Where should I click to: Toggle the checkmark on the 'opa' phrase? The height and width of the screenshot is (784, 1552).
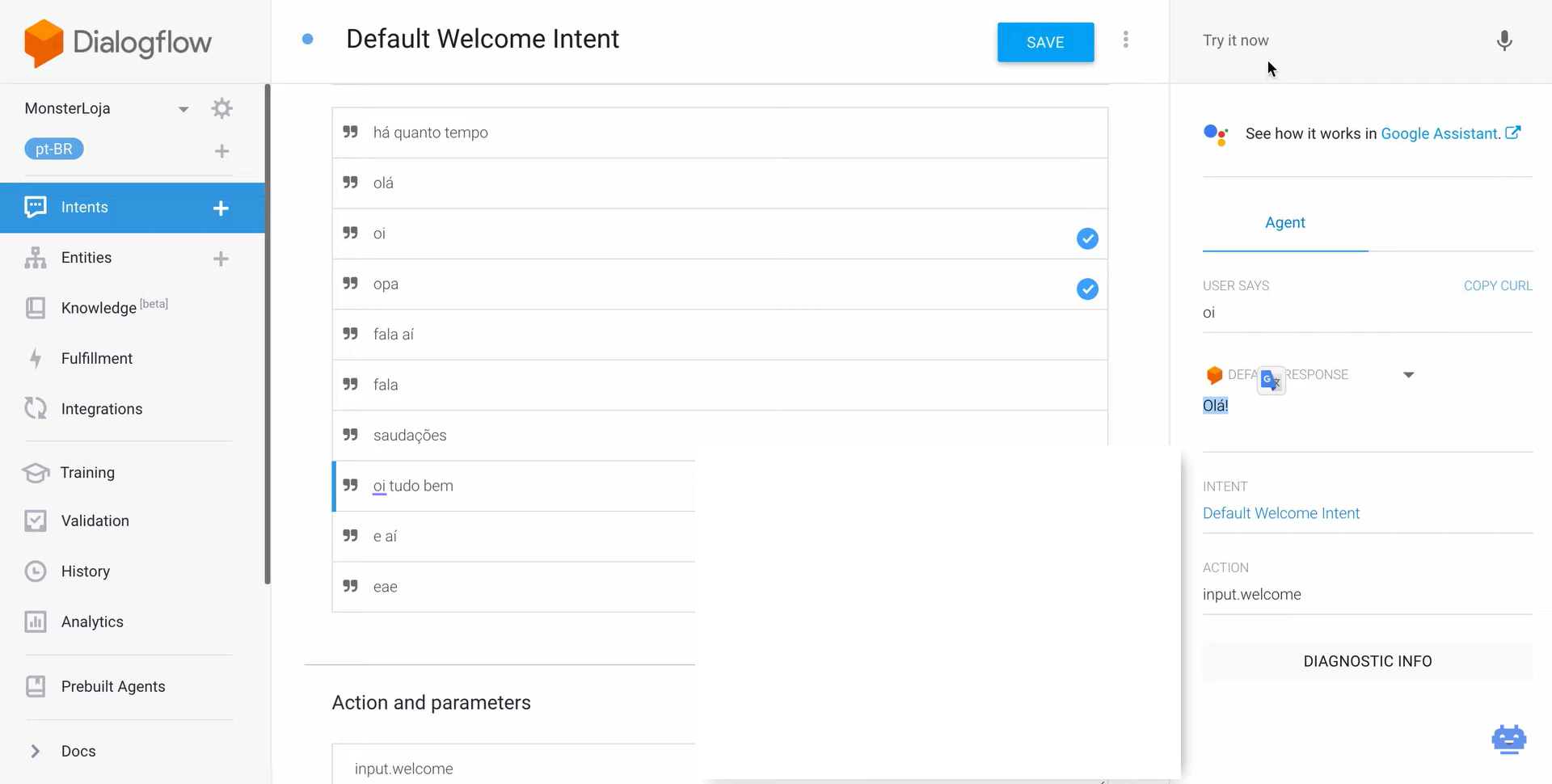point(1087,289)
